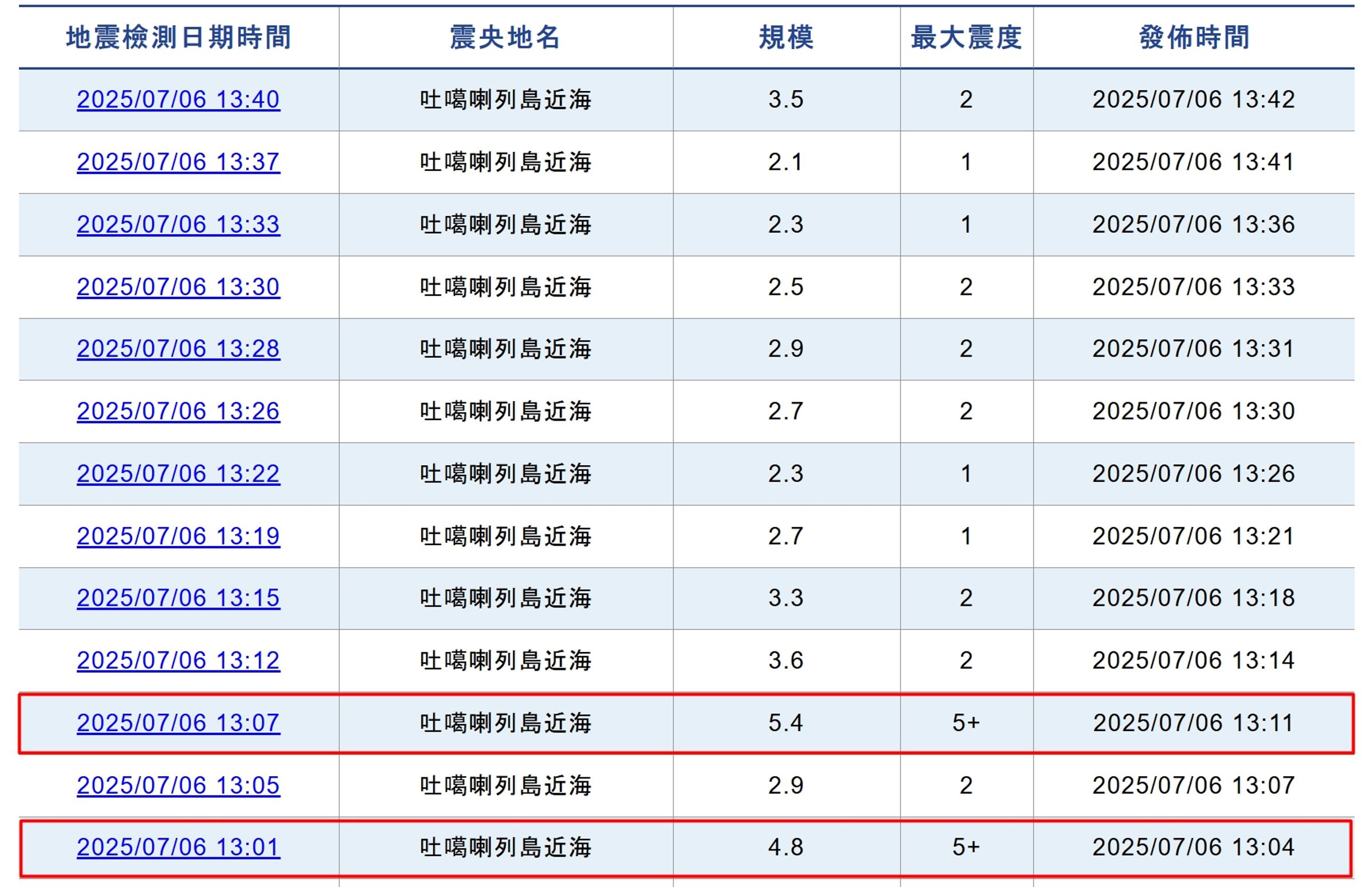Open earthquake record 2025/07/06 13:15
1372x887 pixels.
(178, 598)
